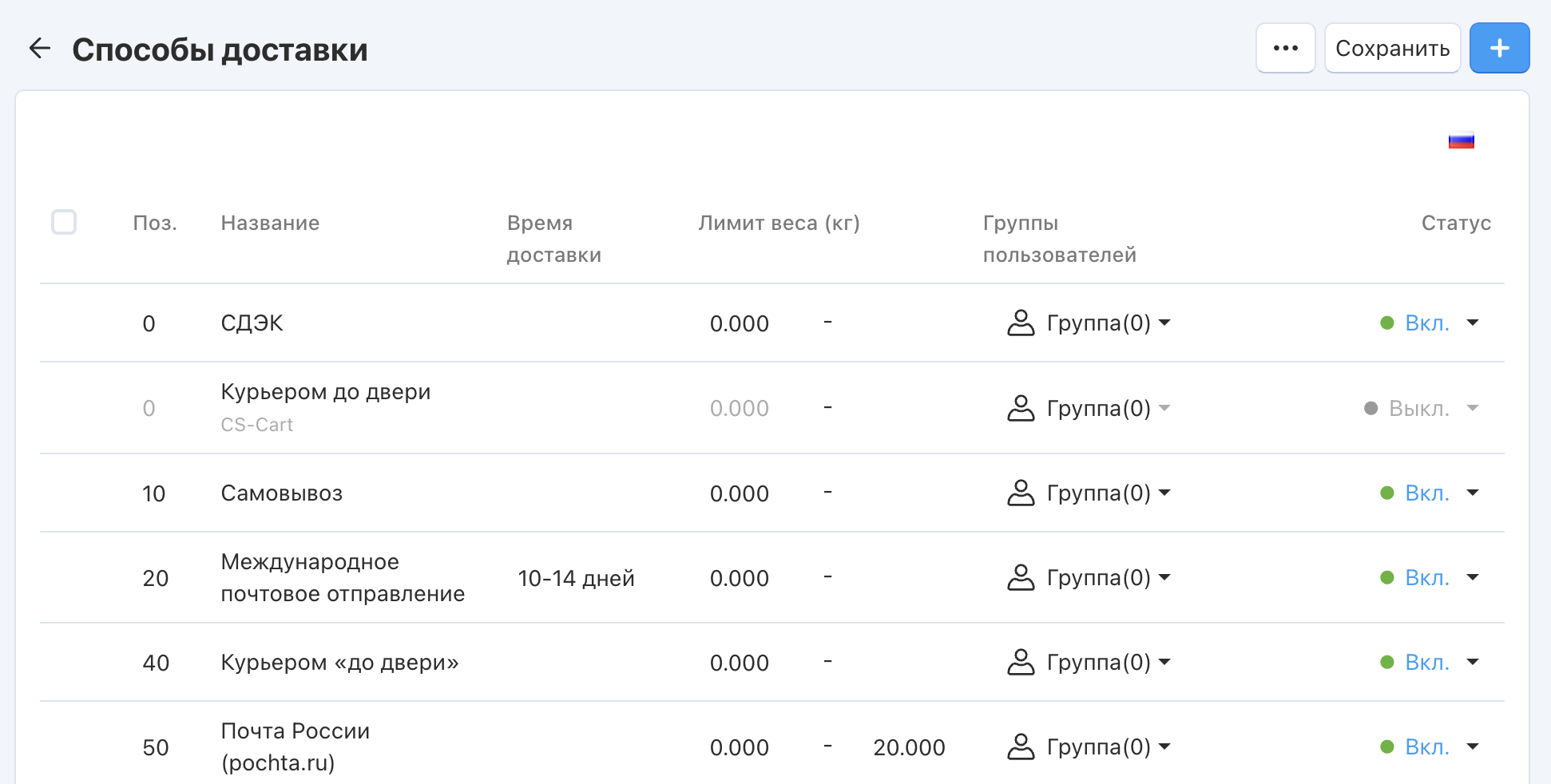Open the СДЭК shipping method
Screen dimensions: 1551x784
[252, 323]
